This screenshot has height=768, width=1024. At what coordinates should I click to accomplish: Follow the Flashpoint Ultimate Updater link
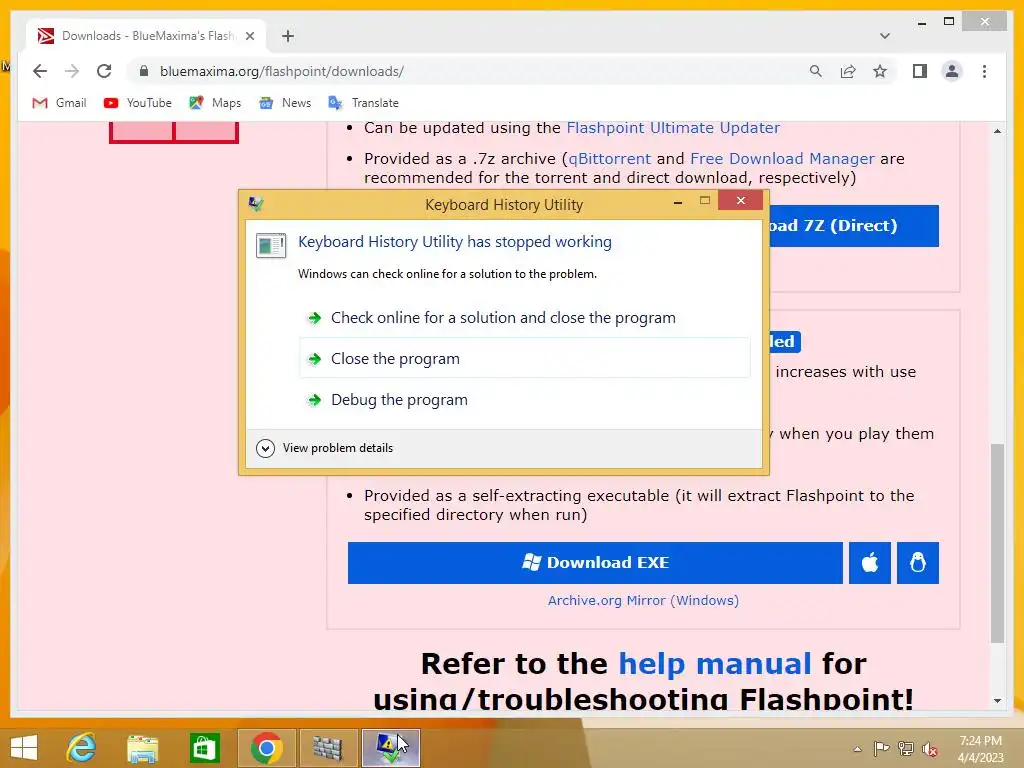pyautogui.click(x=673, y=128)
